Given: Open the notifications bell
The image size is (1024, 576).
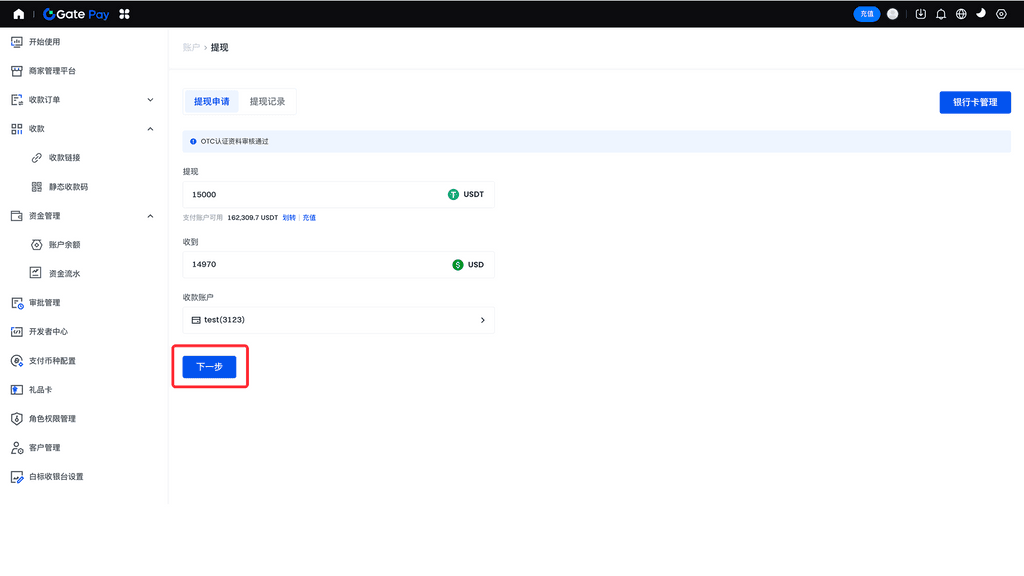Looking at the screenshot, I should pos(941,14).
